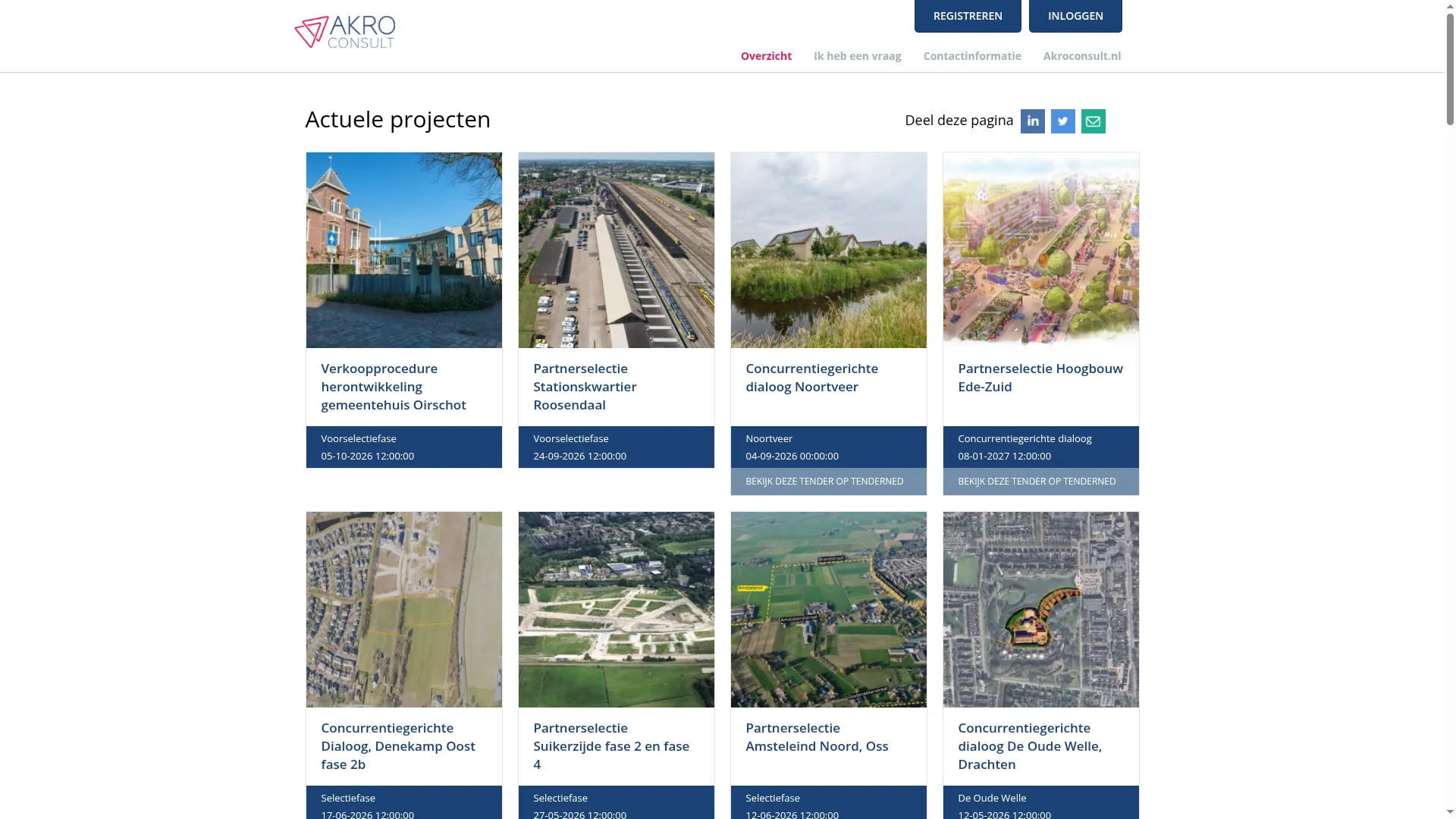
Task: Click the Registreren button
Action: (x=968, y=16)
